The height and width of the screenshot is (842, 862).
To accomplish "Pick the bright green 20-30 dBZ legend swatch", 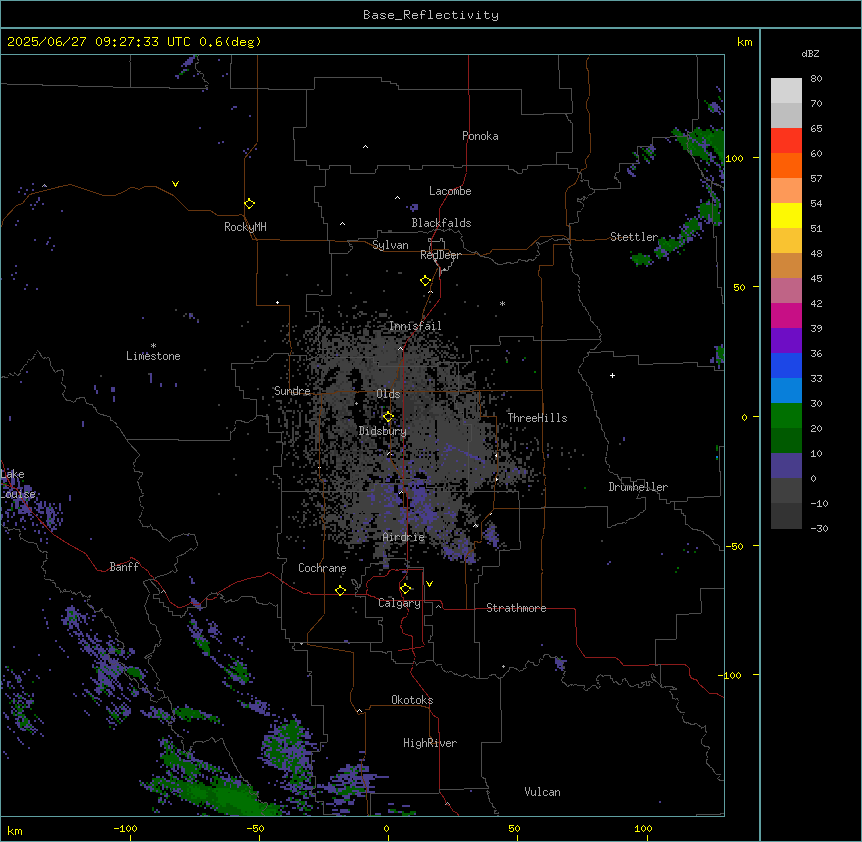I will (786, 416).
